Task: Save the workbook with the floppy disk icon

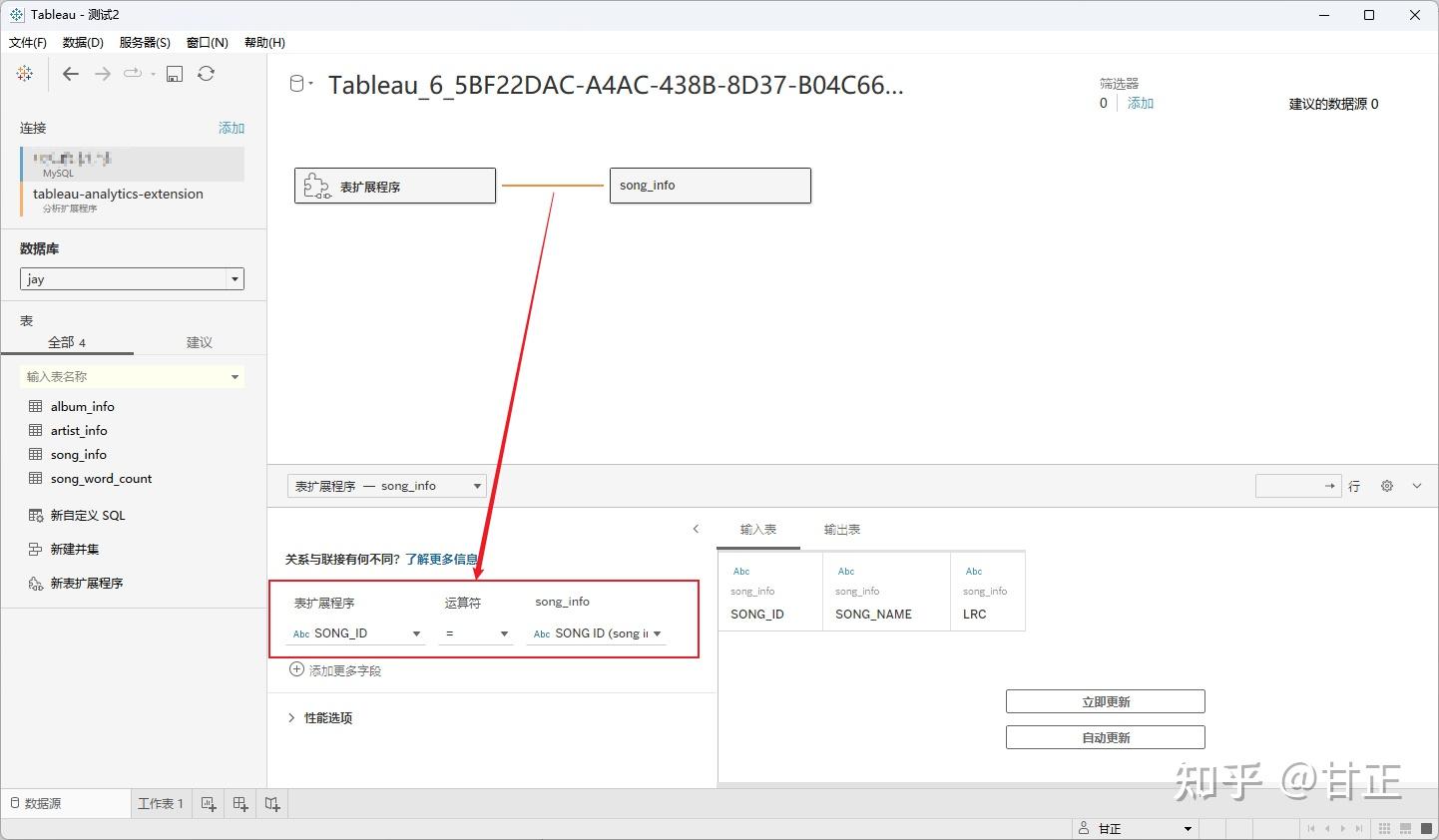Action: click(x=175, y=73)
